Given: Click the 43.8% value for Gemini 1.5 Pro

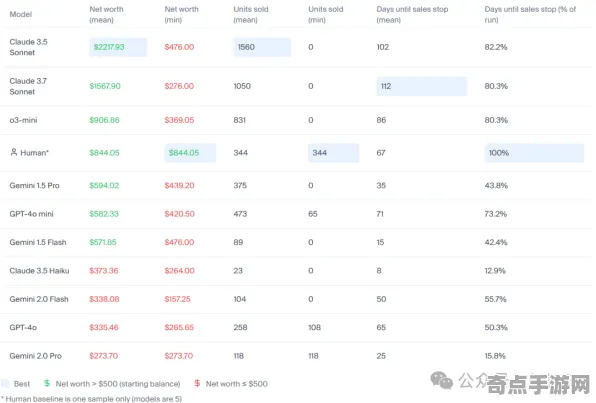Looking at the screenshot, I should click(496, 186).
